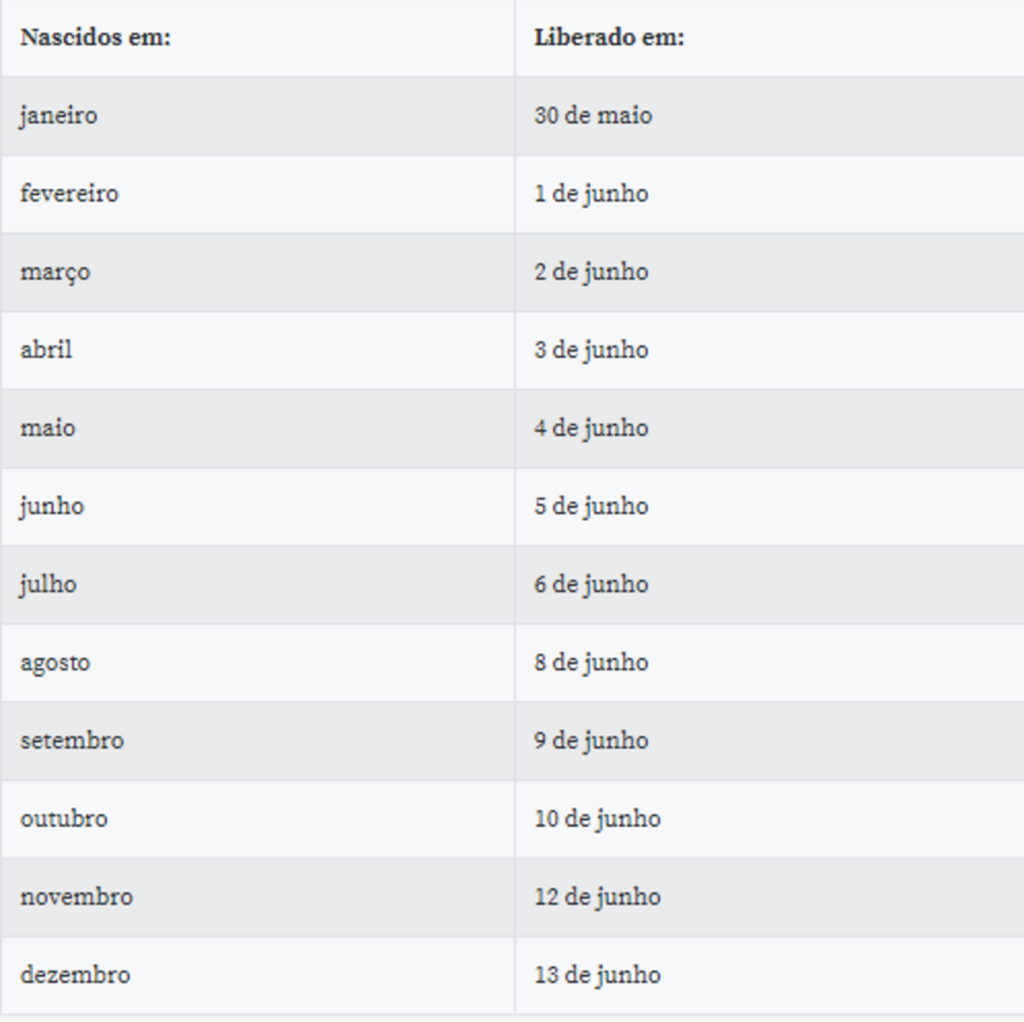
Task: Select the "5 de junho" cell
Action: [x=591, y=506]
